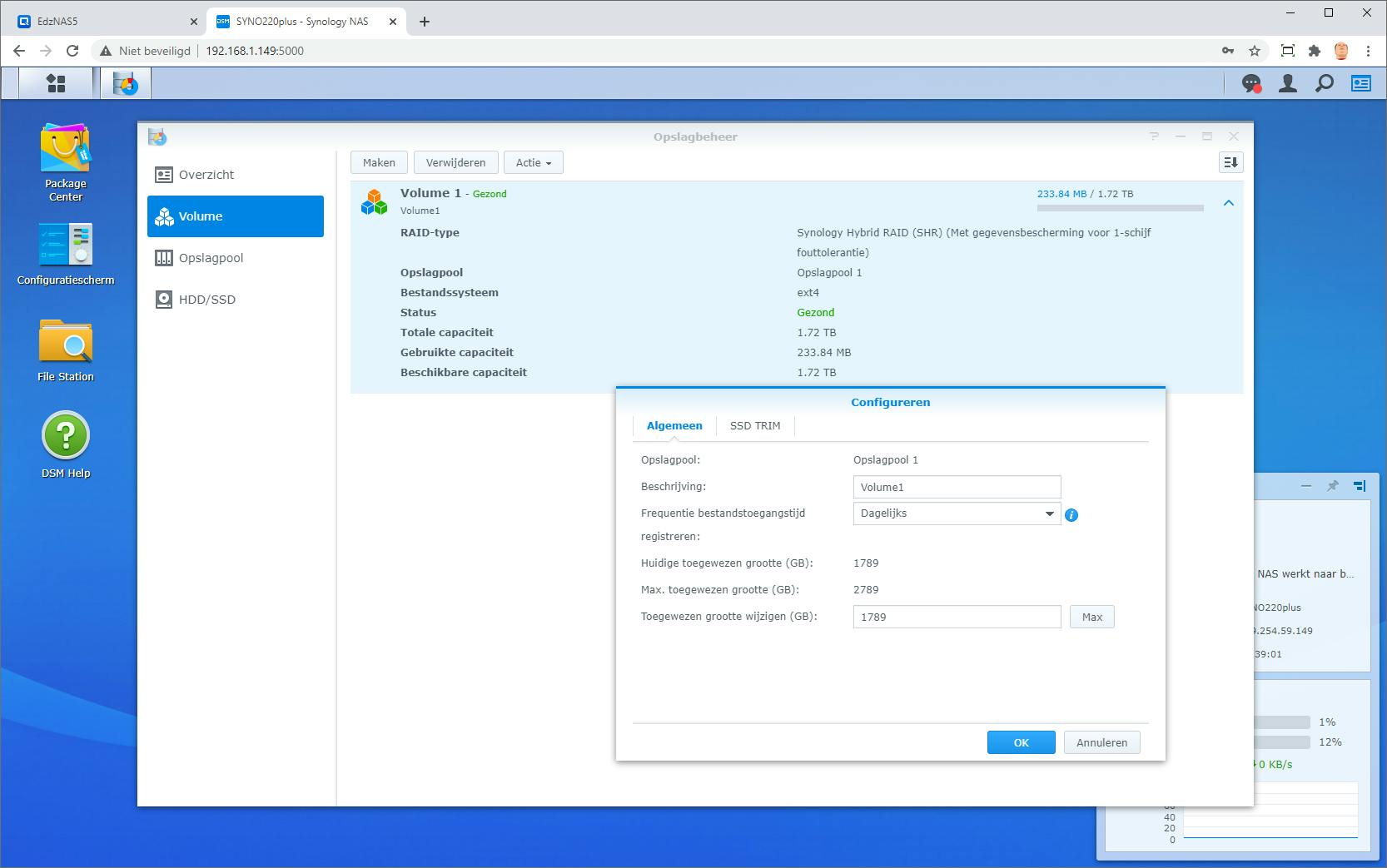Image resolution: width=1387 pixels, height=868 pixels.
Task: Click the '2789' max allocated size value
Action: pos(866,590)
